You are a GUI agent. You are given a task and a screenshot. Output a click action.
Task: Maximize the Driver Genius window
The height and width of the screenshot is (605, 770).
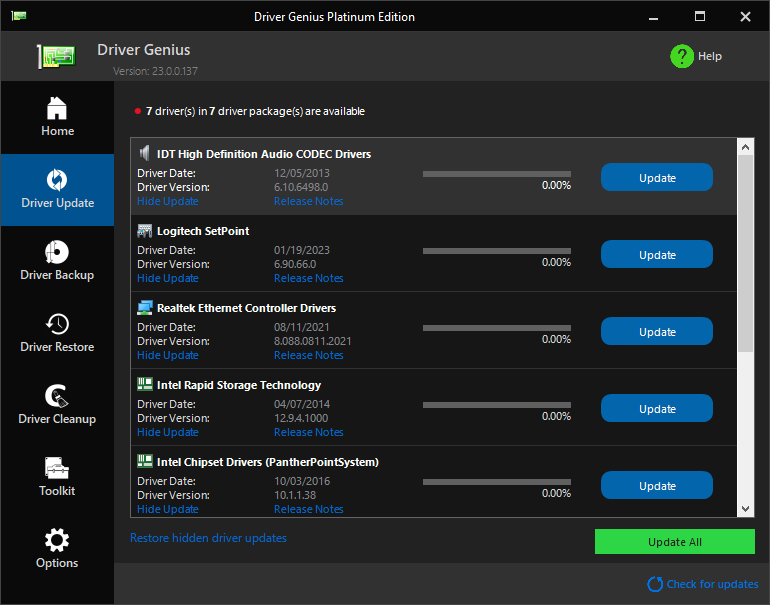700,16
